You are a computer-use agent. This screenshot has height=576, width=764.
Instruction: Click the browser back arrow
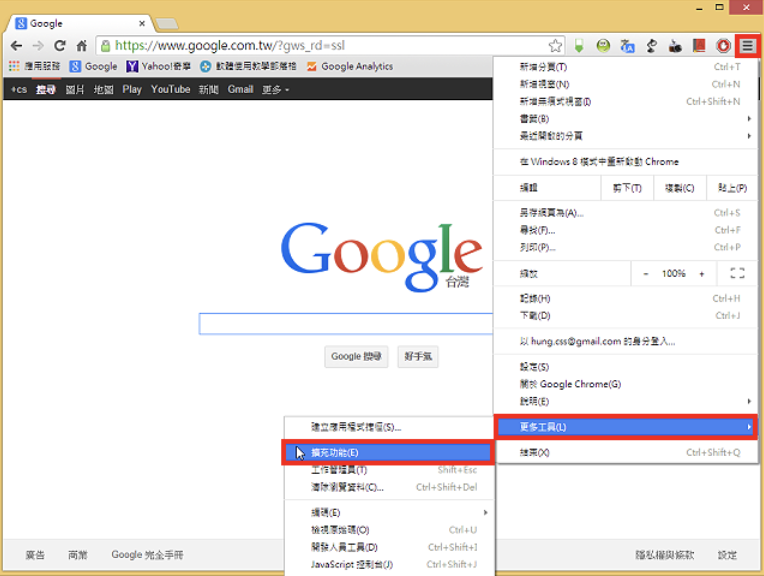pos(16,46)
